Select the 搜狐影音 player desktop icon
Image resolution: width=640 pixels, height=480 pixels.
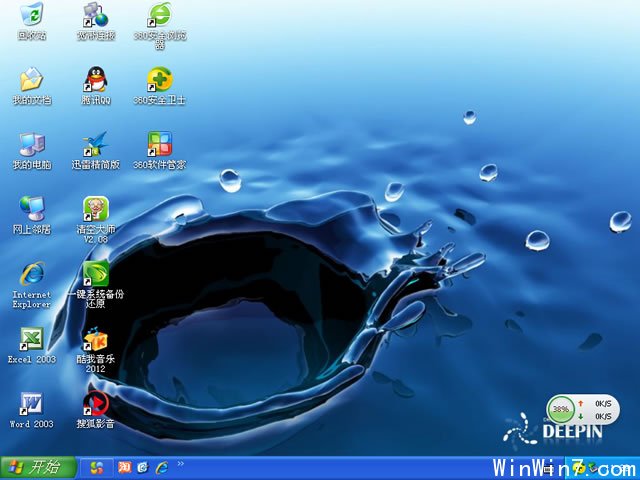coord(95,403)
